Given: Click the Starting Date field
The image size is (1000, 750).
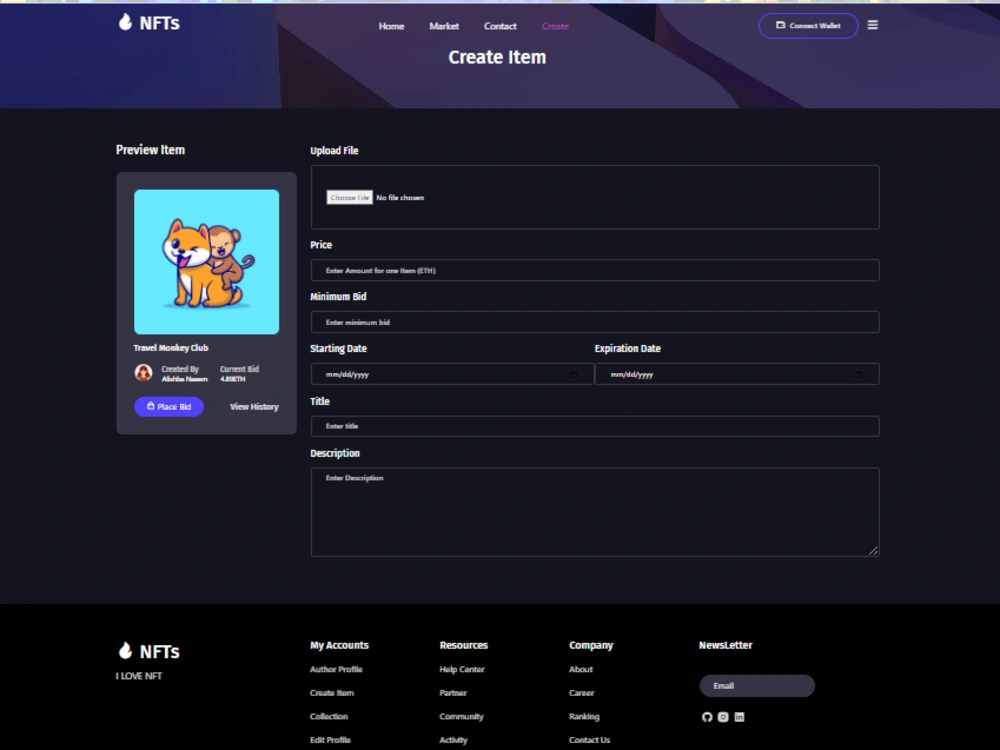Looking at the screenshot, I should click(x=452, y=374).
